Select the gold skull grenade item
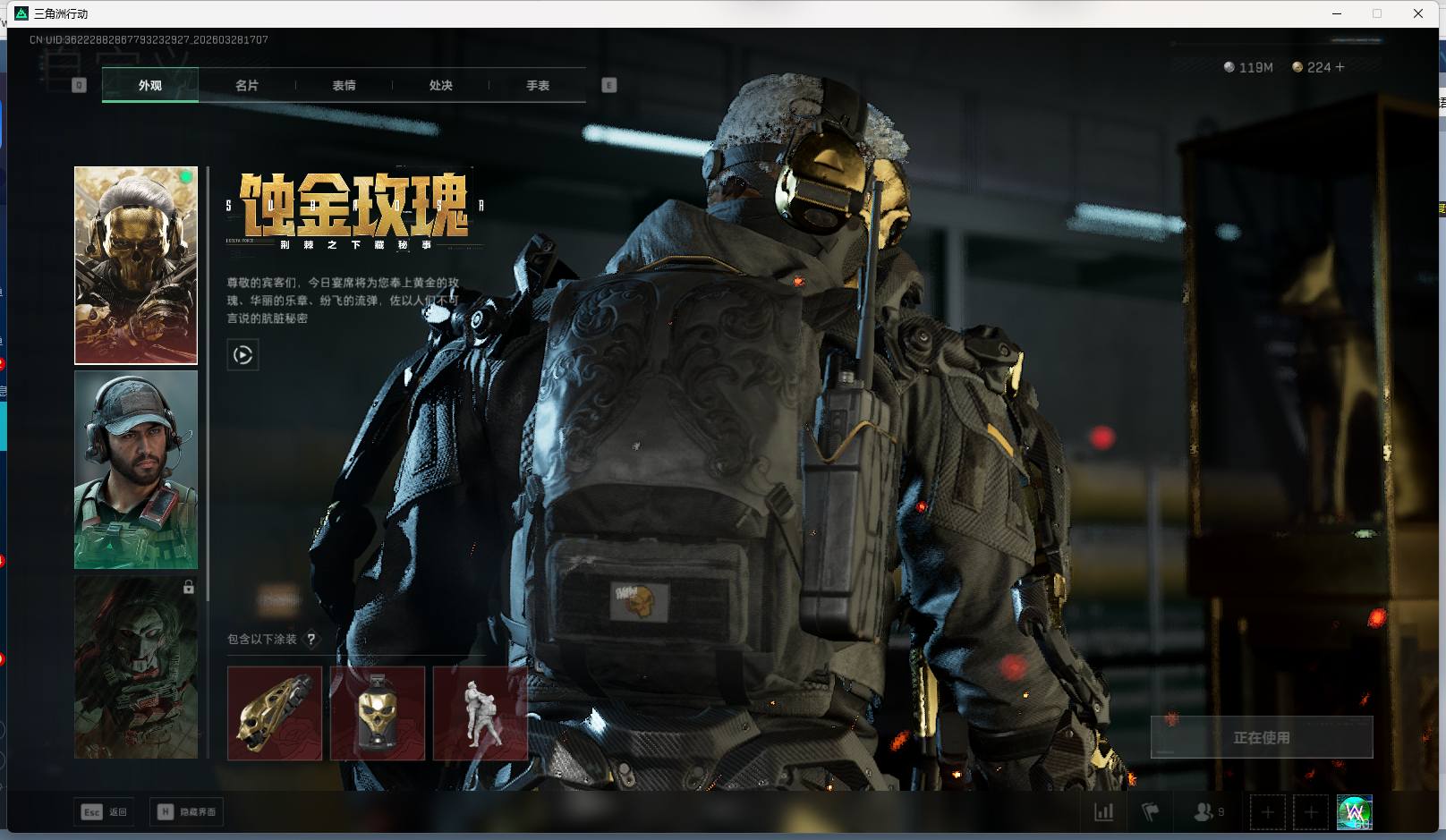Image resolution: width=1446 pixels, height=840 pixels. click(x=377, y=714)
